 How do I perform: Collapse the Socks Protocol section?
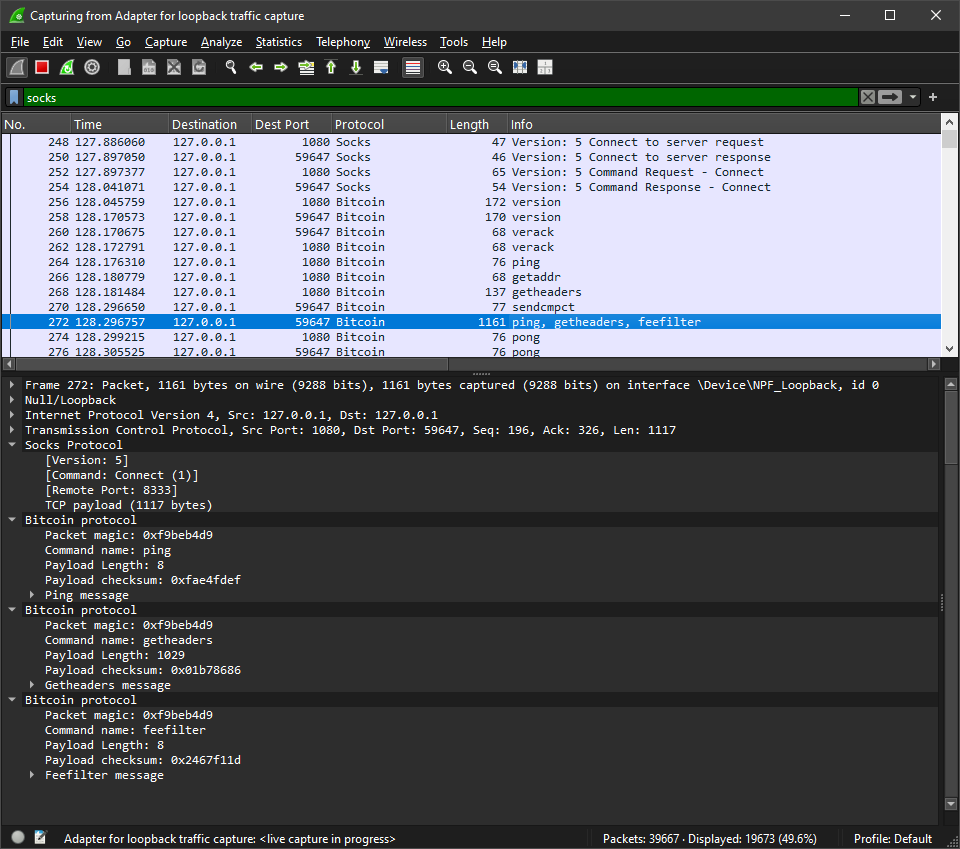12,445
